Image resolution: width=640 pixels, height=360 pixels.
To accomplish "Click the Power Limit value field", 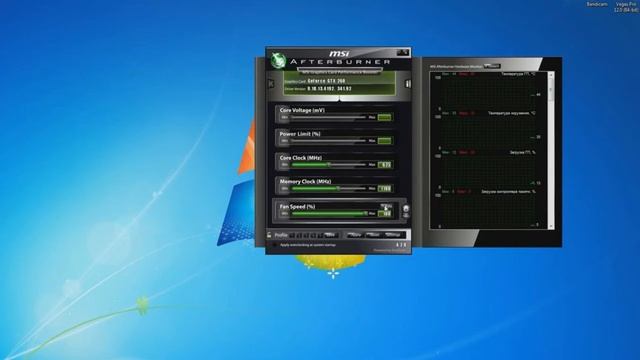I will pos(384,141).
